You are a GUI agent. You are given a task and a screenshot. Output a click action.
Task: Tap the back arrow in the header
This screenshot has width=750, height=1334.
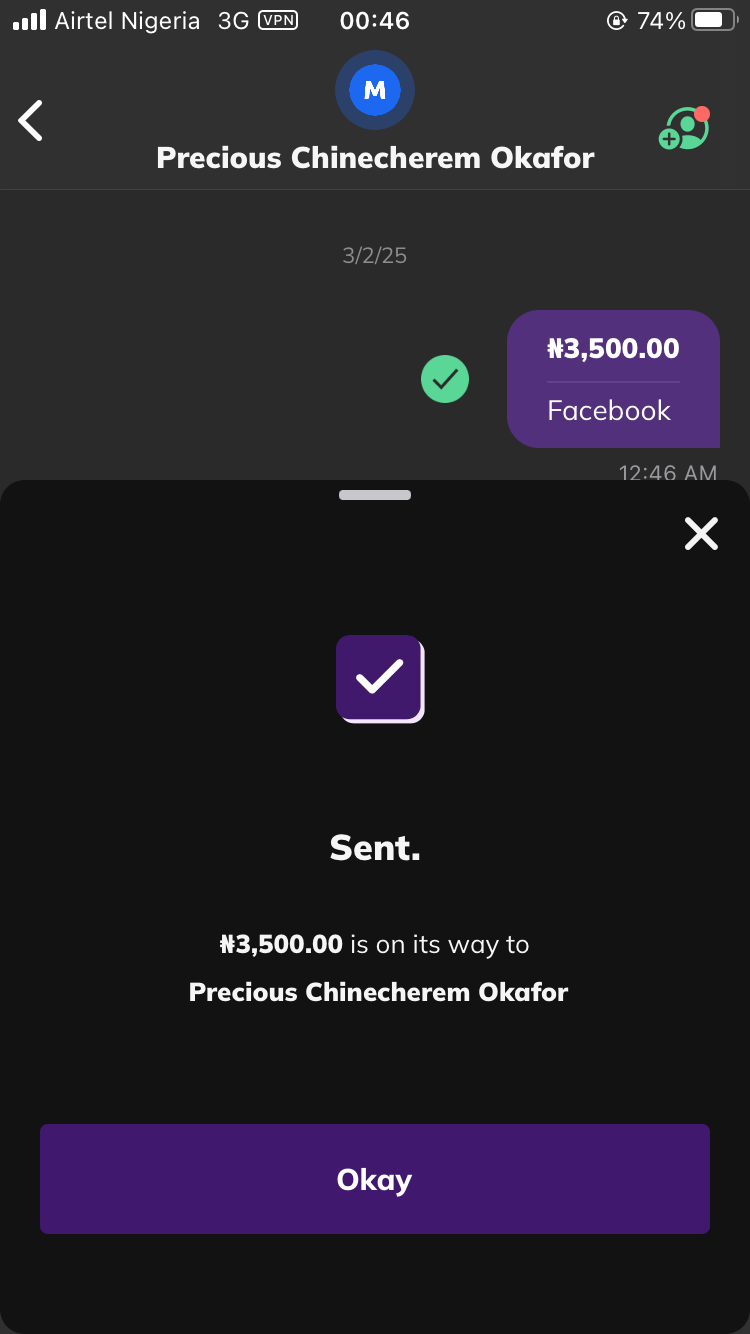(31, 120)
